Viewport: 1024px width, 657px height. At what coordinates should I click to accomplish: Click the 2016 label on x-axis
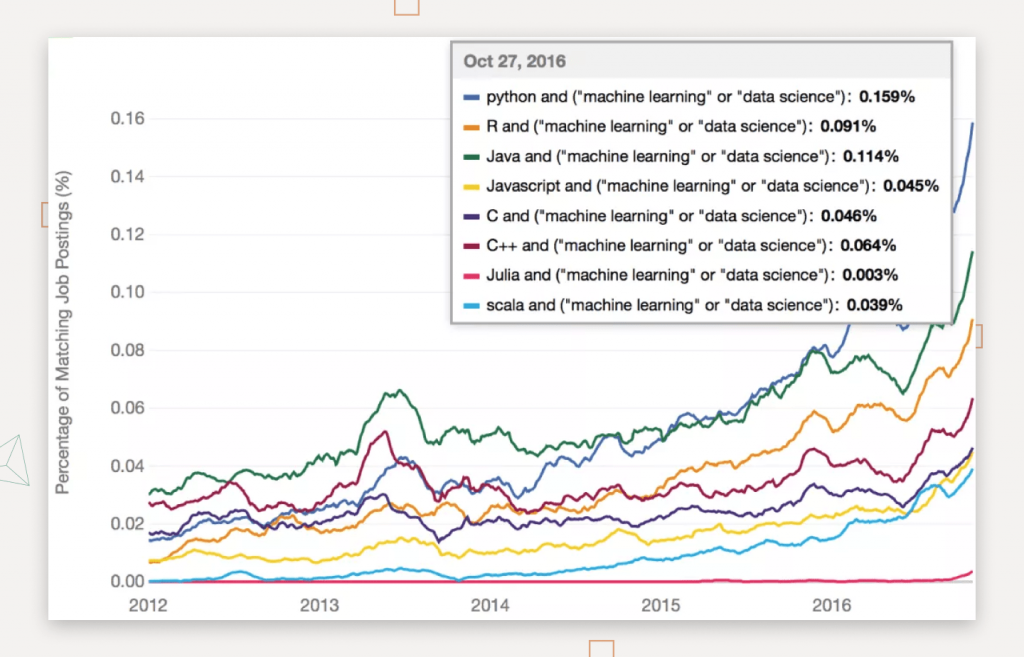point(832,605)
